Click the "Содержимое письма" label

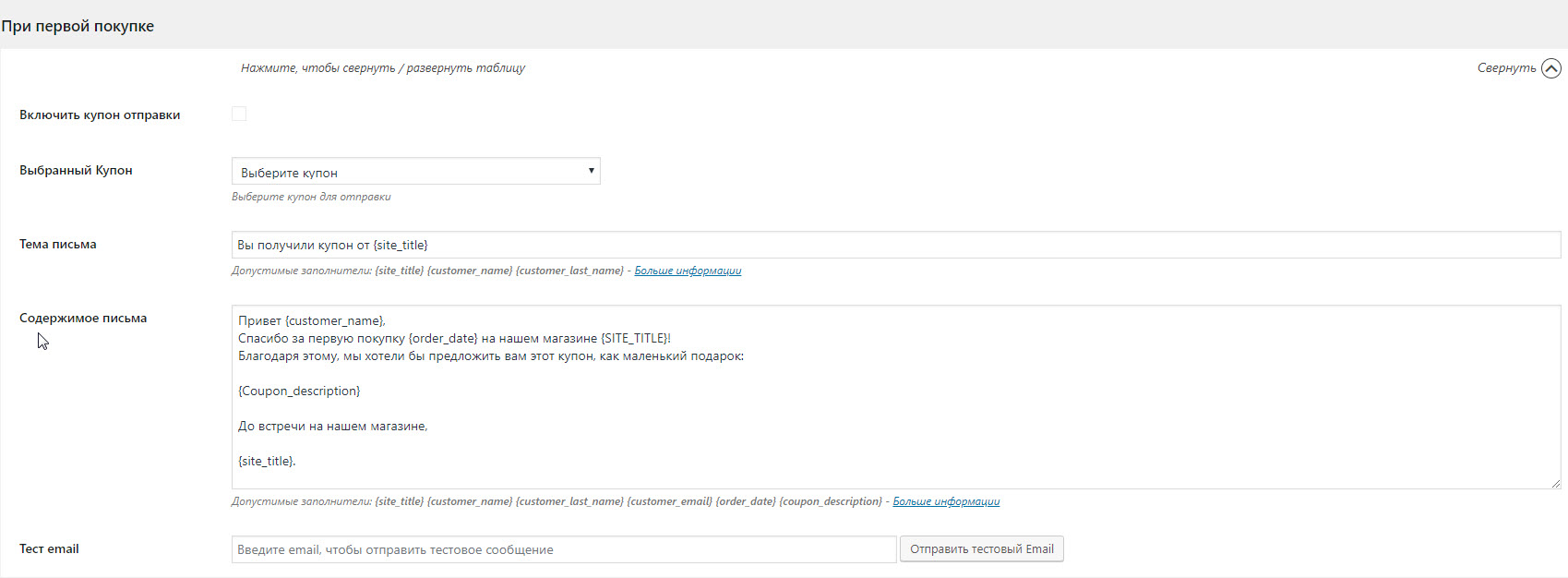tap(83, 319)
